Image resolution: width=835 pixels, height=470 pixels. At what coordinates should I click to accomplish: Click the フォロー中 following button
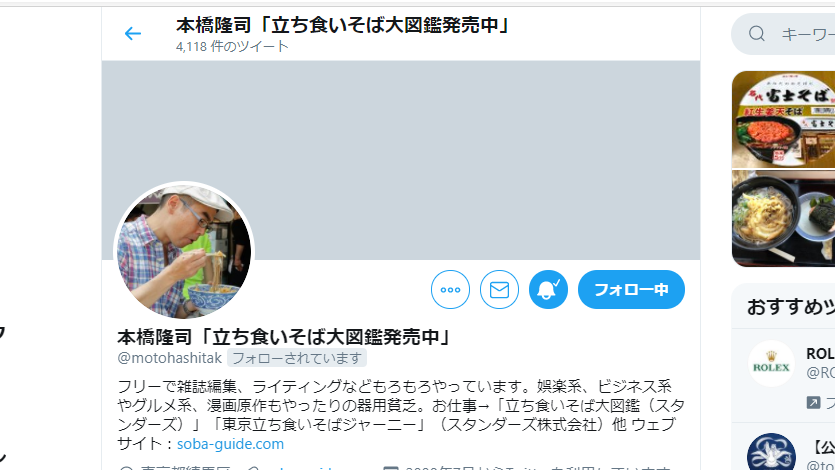pos(632,290)
